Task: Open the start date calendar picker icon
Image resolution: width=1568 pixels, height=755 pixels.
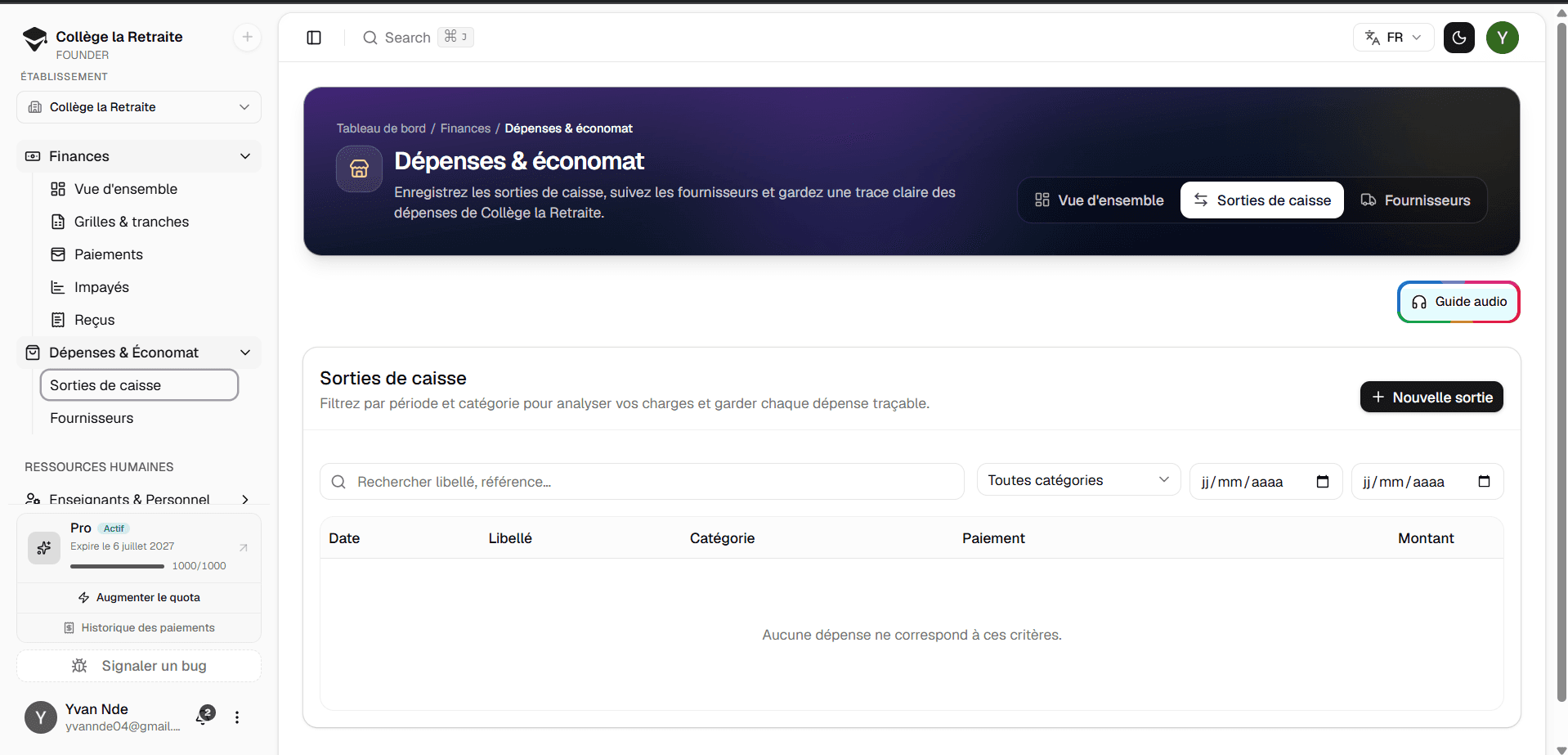Action: pyautogui.click(x=1323, y=481)
